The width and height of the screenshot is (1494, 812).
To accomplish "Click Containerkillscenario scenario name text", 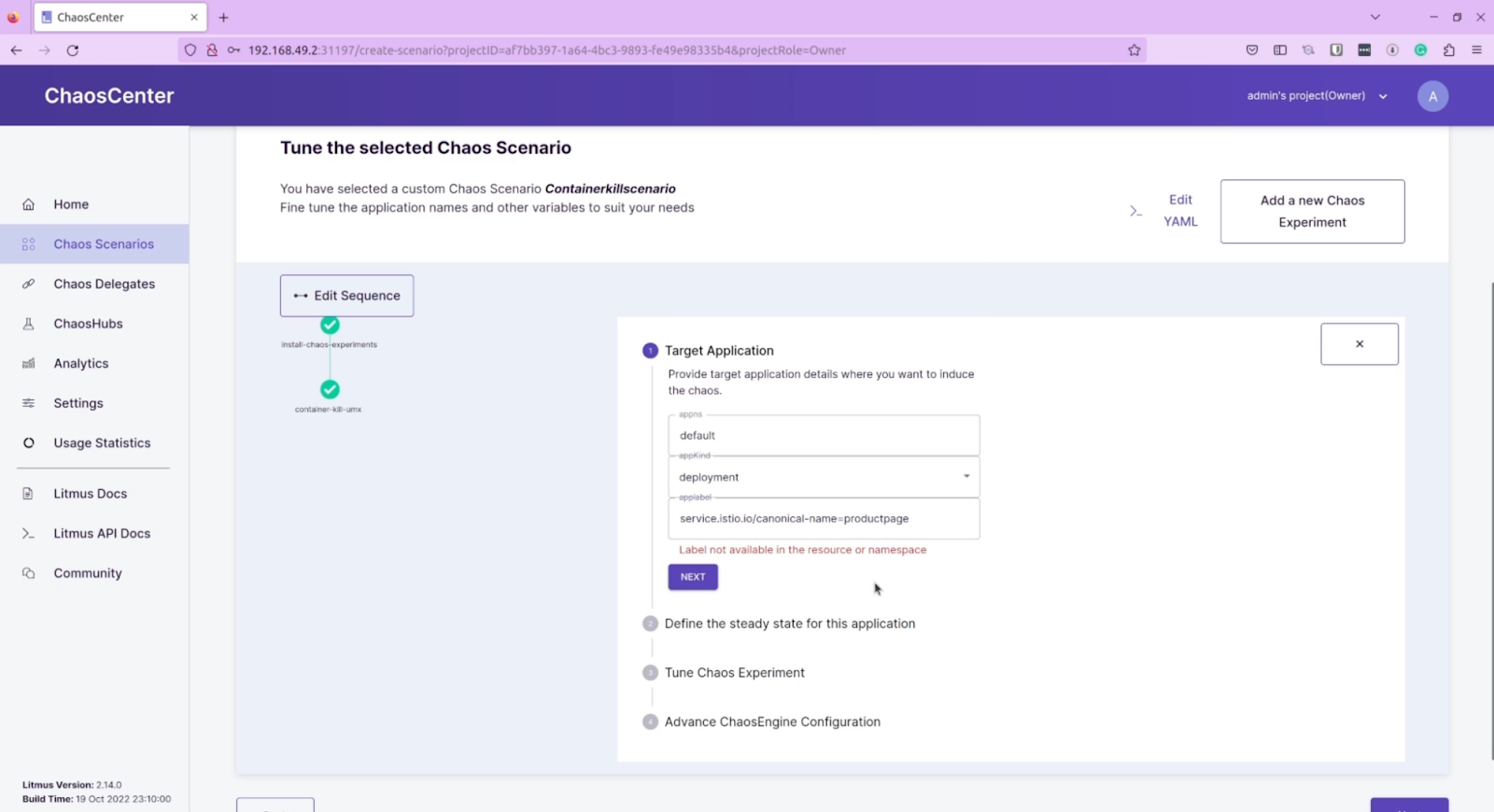I will [610, 189].
